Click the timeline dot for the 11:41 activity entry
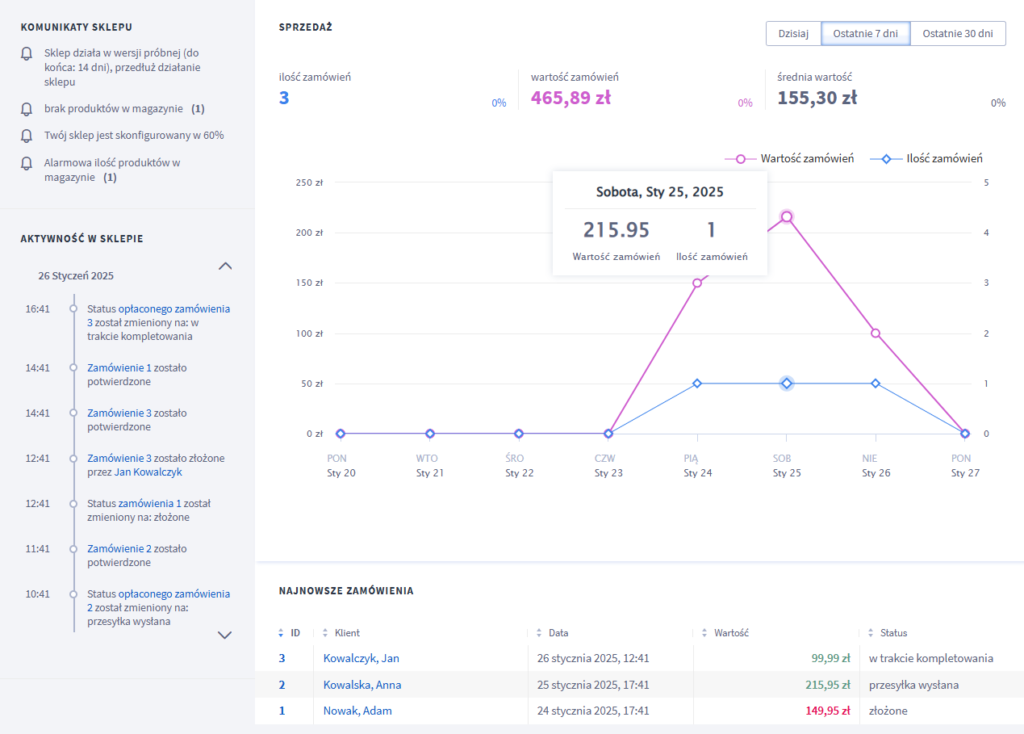The width and height of the screenshot is (1024, 734). tap(74, 549)
